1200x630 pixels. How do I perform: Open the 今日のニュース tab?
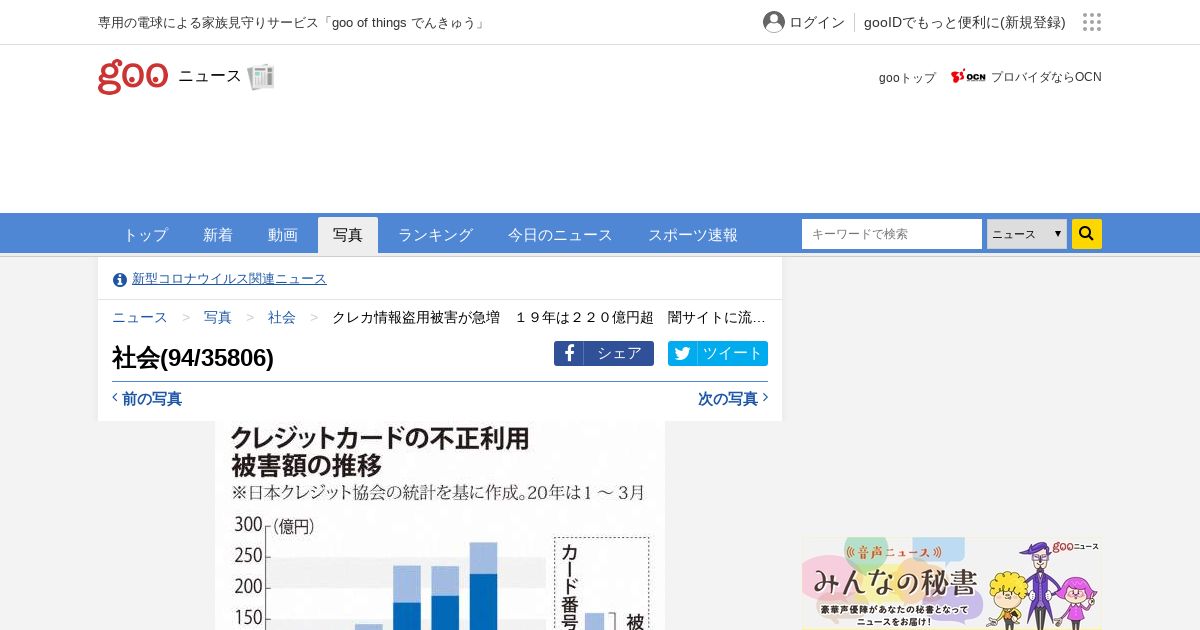[x=560, y=235]
